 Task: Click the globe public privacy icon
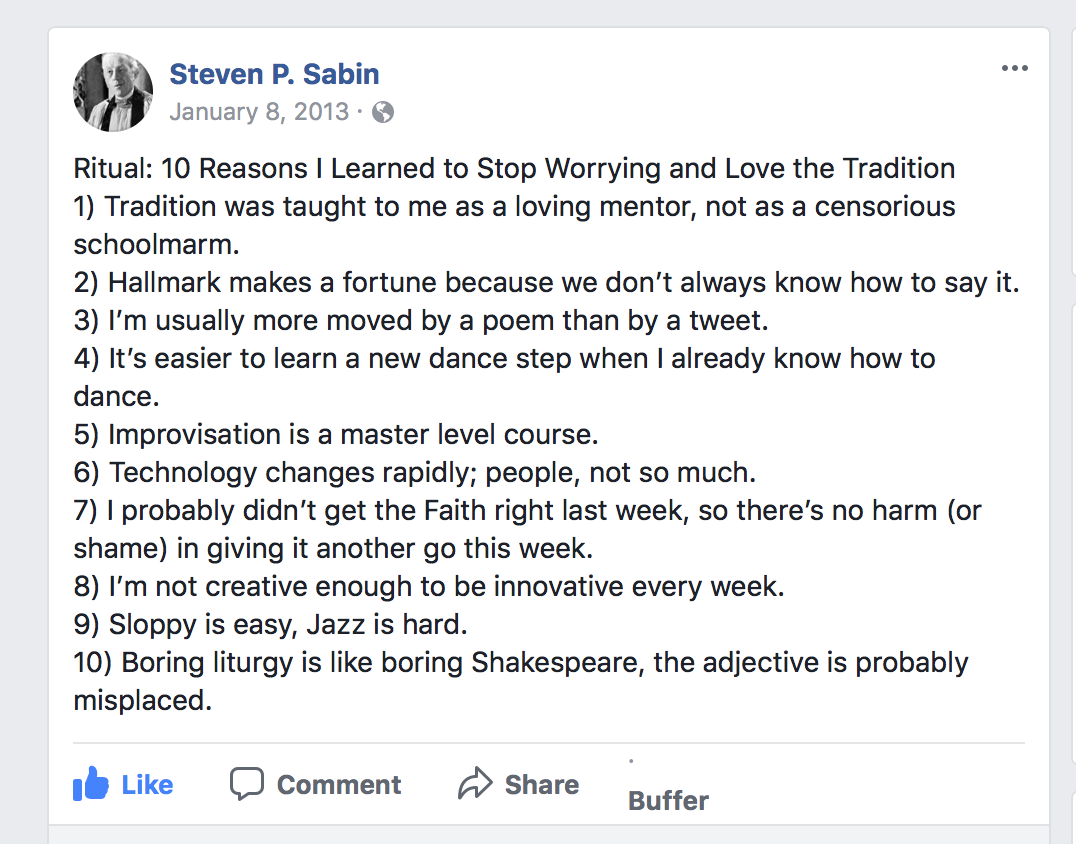pos(382,112)
